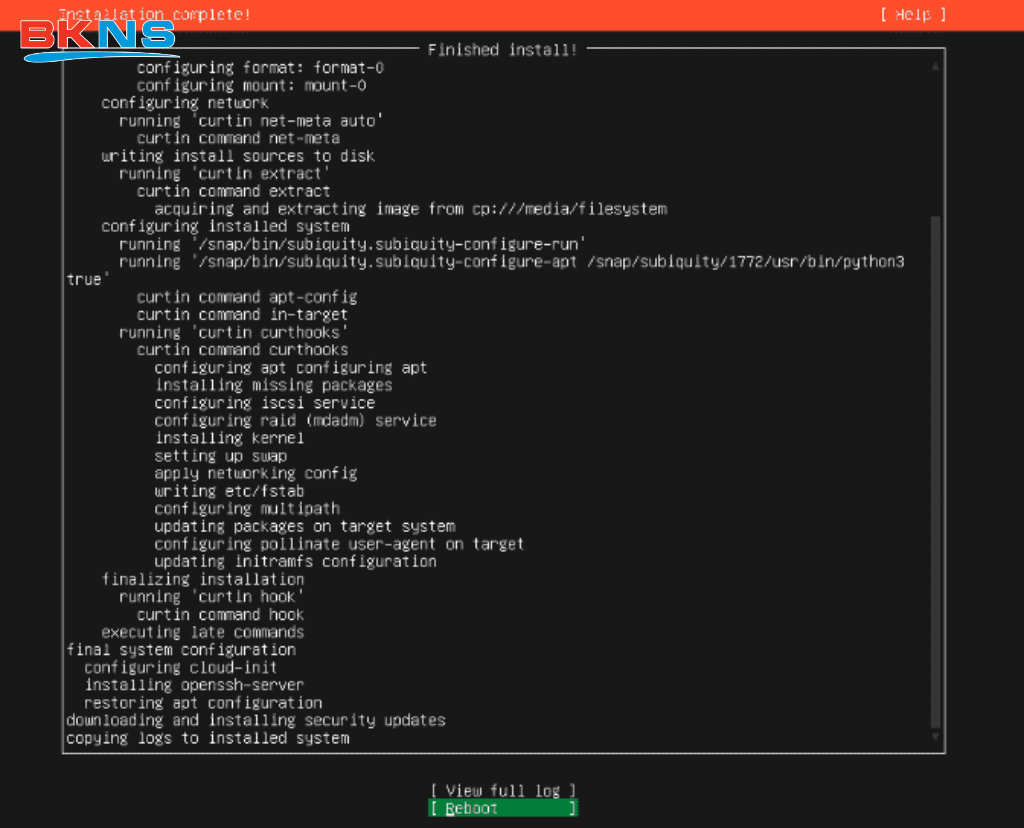Click the 'configuring installed system' log entry
Screen dimensions: 1024x828
(225, 226)
